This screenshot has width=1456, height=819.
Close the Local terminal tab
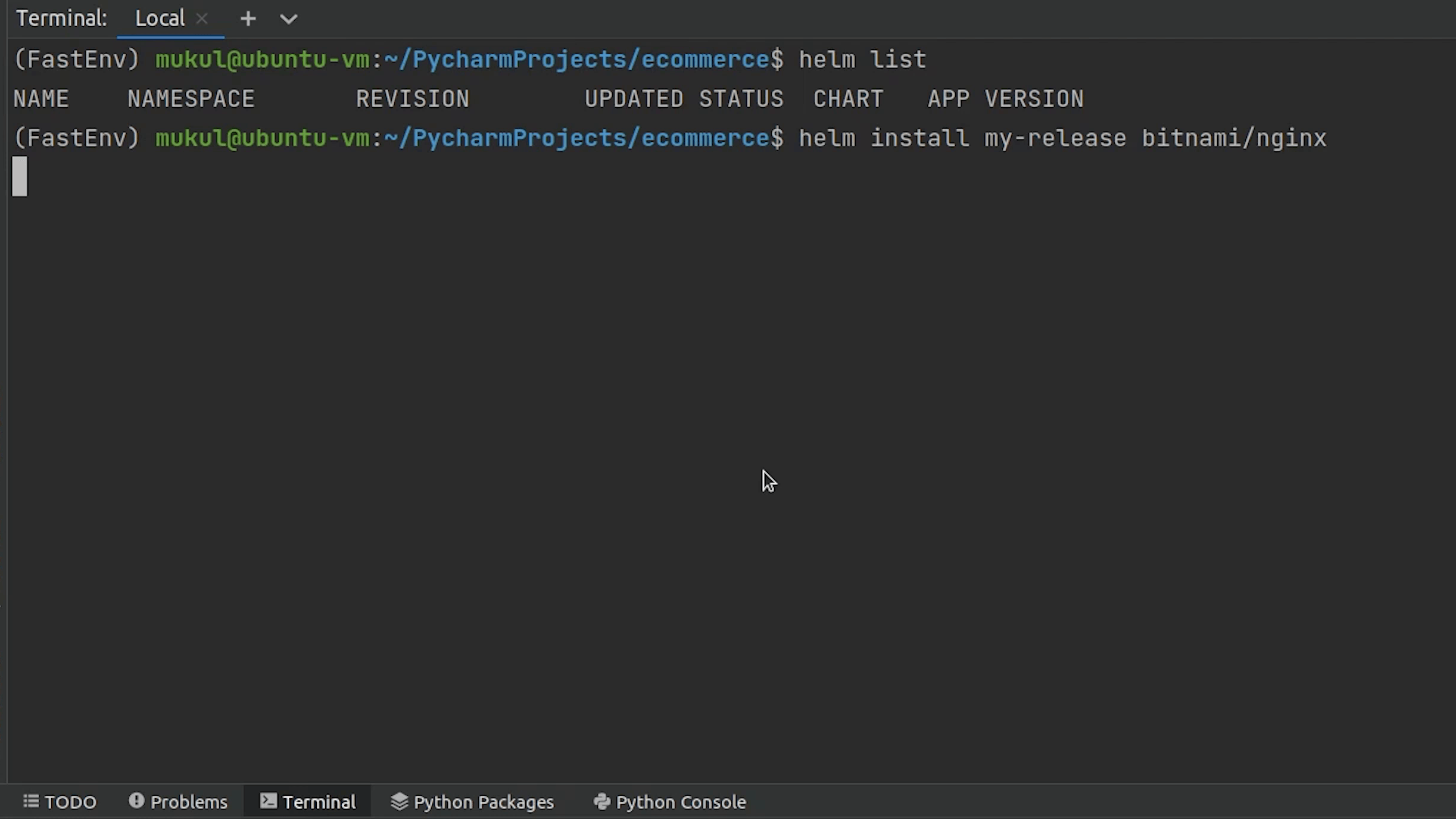(202, 19)
